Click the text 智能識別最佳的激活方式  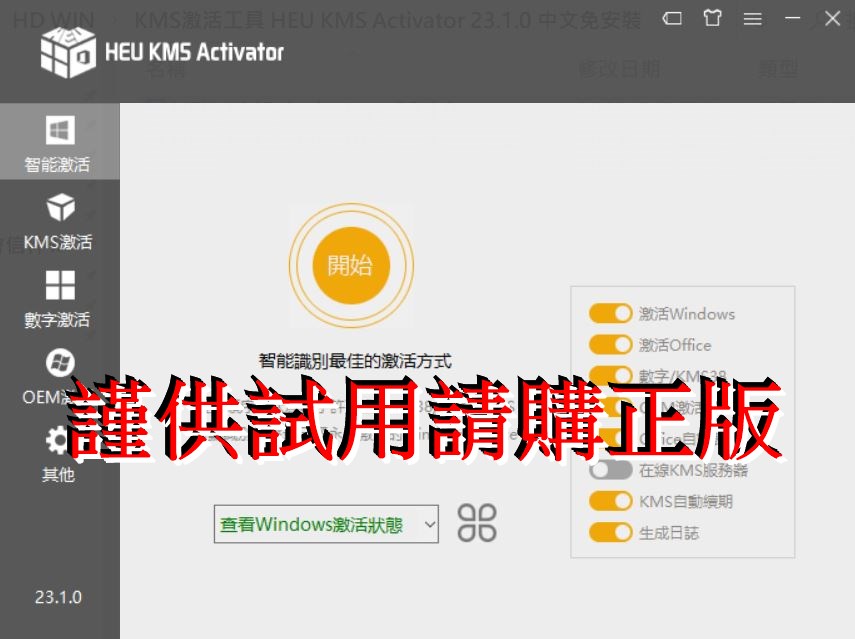coord(355,360)
